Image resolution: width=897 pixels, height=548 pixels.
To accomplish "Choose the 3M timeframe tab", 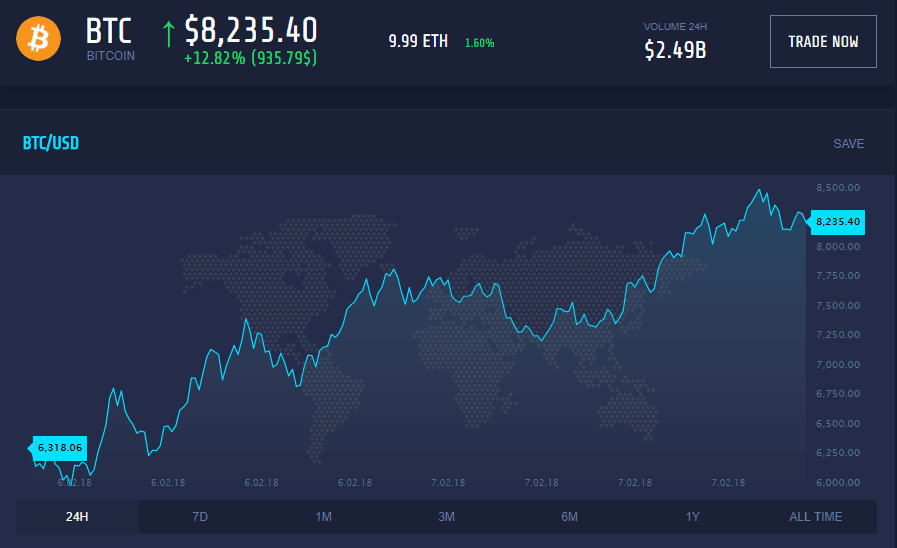I will click(446, 517).
